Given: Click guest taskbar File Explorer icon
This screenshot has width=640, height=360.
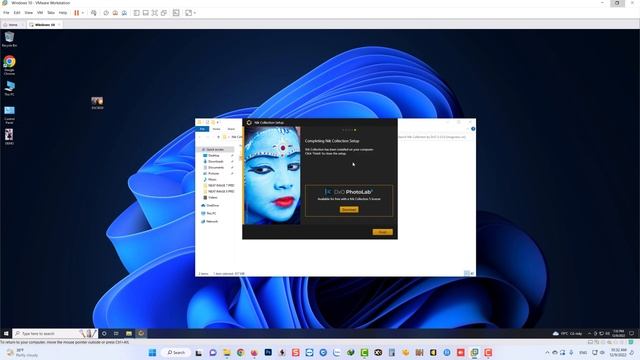Looking at the screenshot, I should click(x=129, y=333).
